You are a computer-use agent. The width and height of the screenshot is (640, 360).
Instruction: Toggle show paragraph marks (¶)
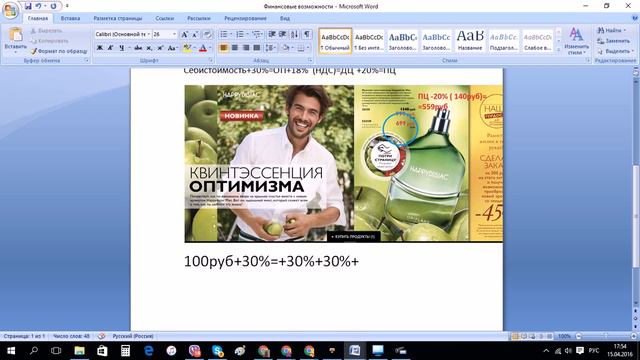point(307,34)
